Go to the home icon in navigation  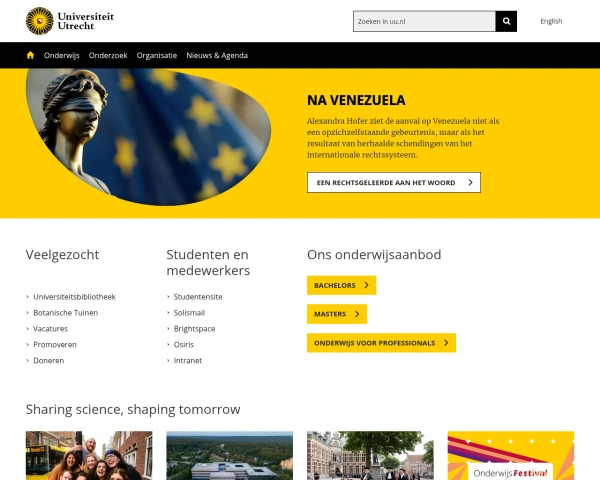[30, 55]
